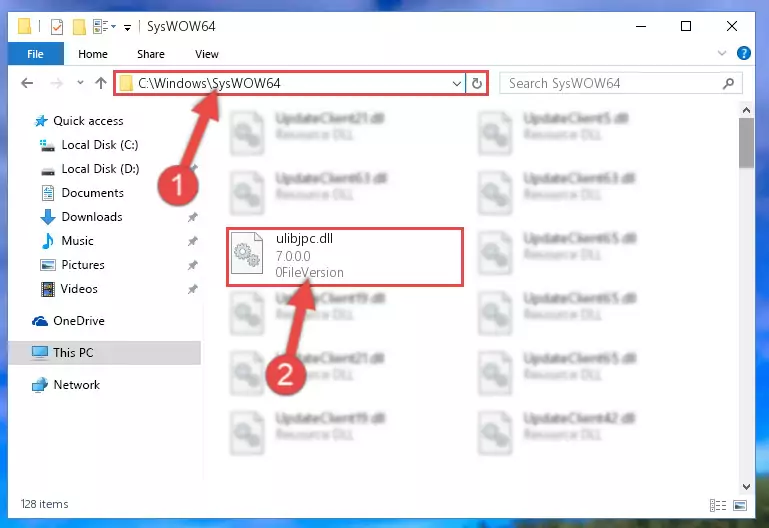The width and height of the screenshot is (769, 528).
Task: Open the File ribbon tab
Action: pos(35,54)
